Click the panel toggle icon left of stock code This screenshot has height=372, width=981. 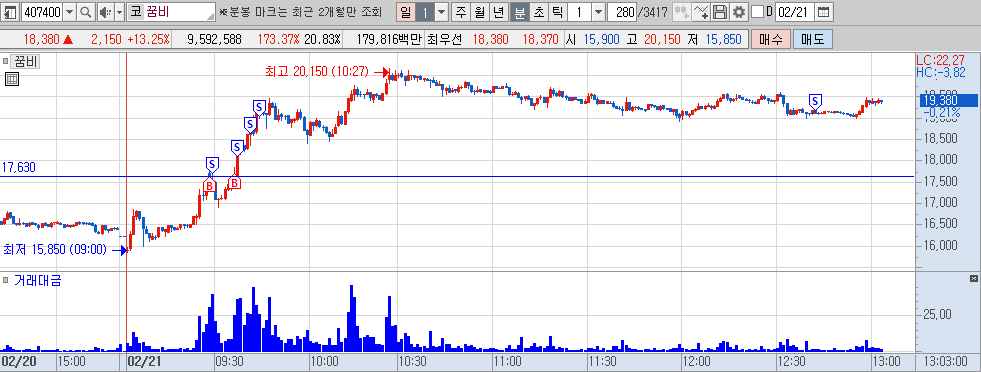pos(10,12)
